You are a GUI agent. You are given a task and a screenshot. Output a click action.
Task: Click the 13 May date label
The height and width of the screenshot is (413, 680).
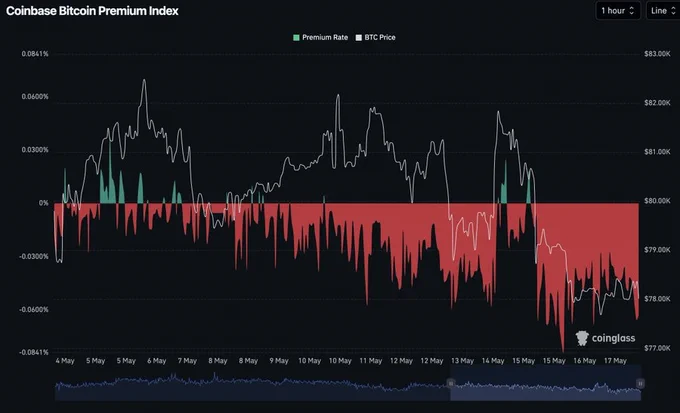[462, 361]
